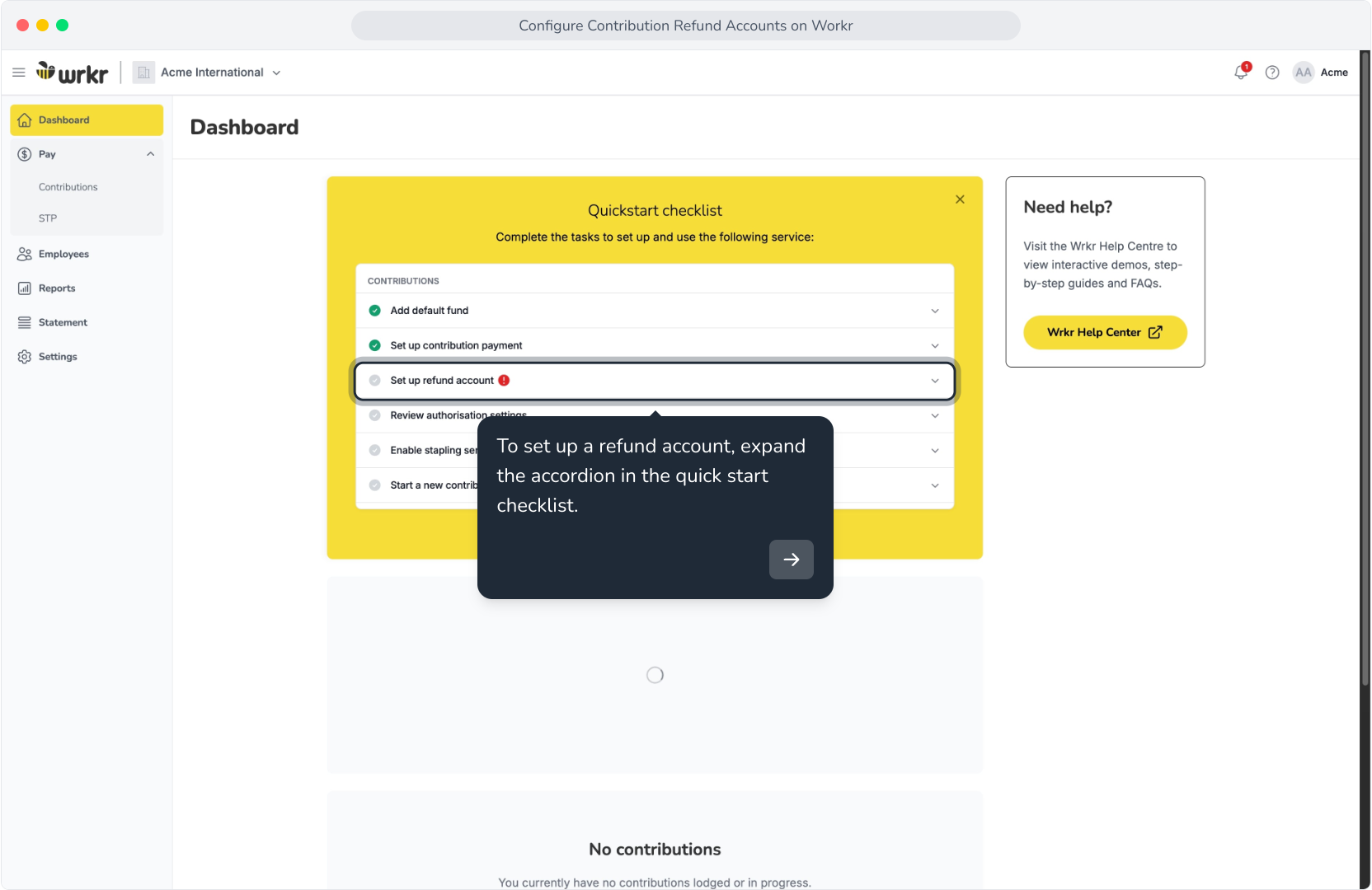Click the Acme International building icon
Image resolution: width=1372 pixels, height=890 pixels.
tap(143, 73)
